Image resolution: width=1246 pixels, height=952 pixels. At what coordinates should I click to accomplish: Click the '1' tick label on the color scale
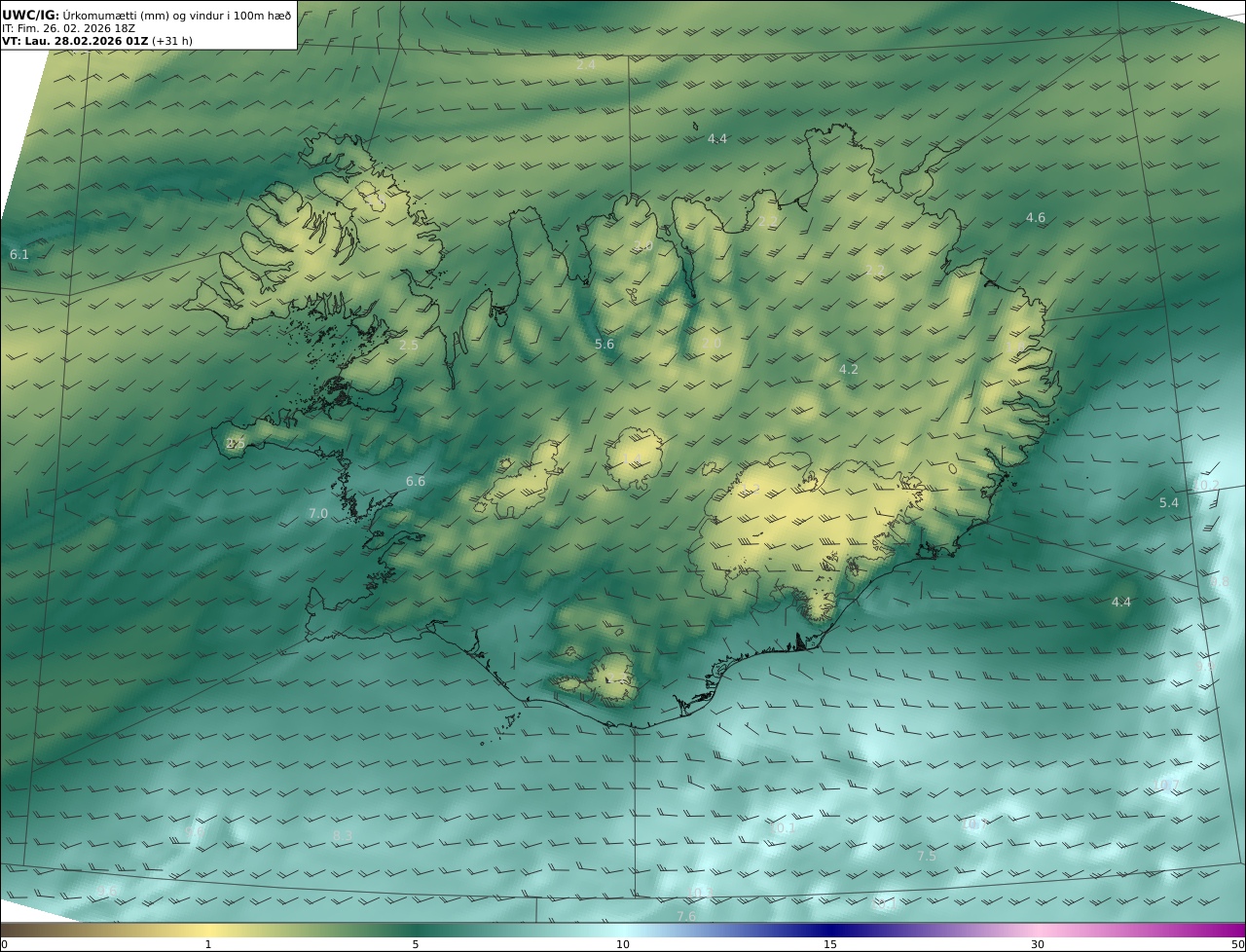207,944
